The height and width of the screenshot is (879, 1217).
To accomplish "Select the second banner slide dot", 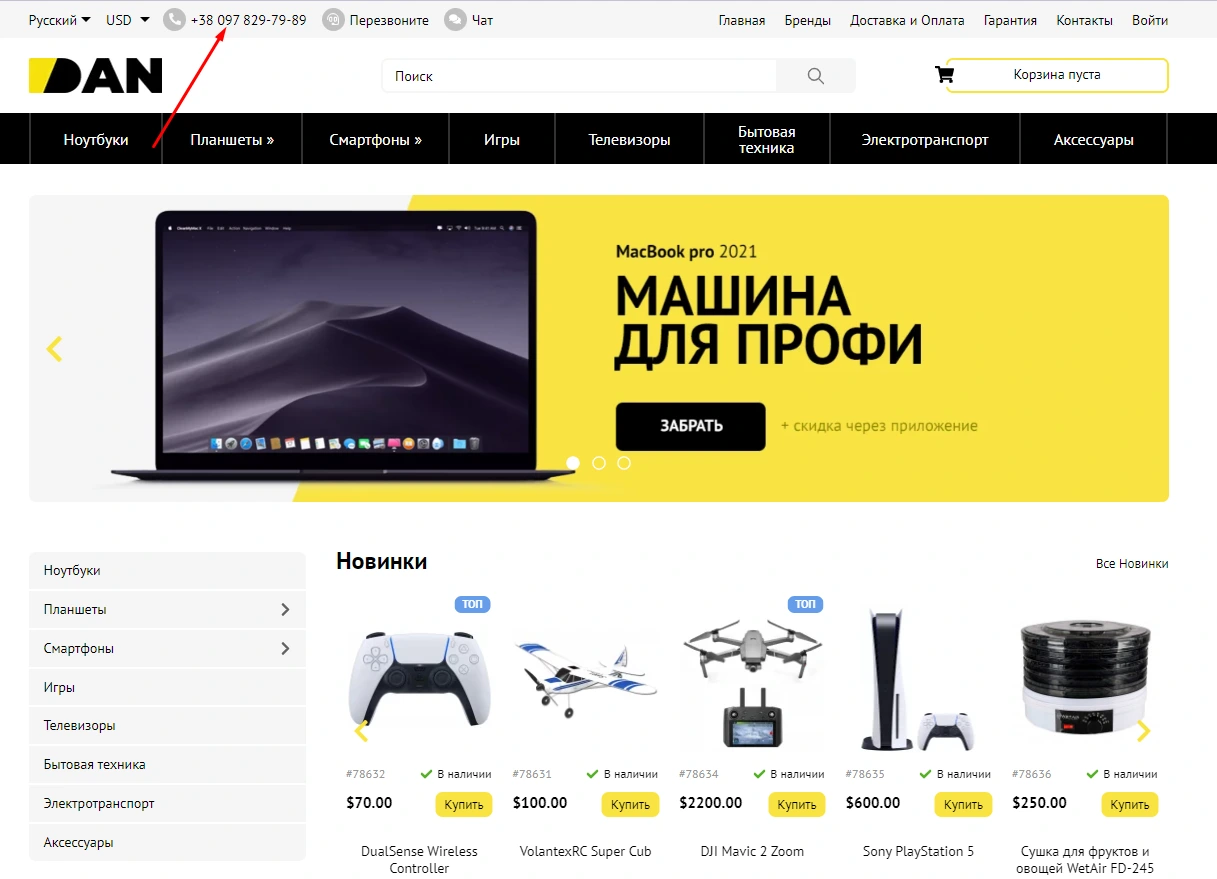I will 599,463.
